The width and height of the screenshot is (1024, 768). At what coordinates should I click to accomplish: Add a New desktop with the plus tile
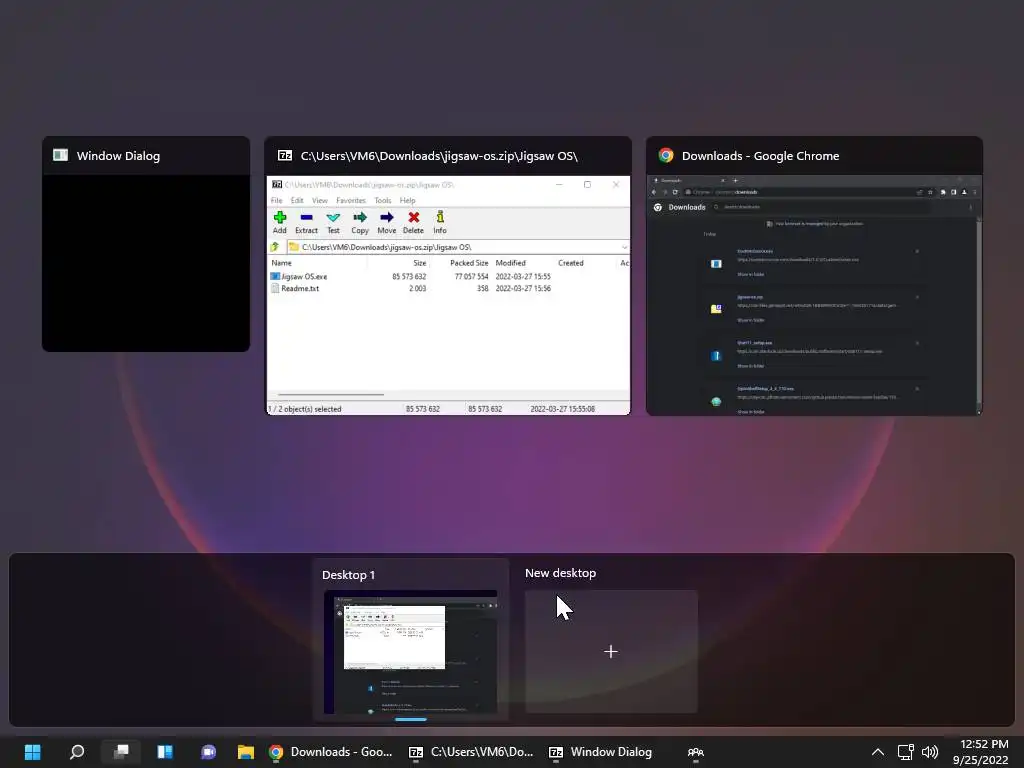(611, 652)
